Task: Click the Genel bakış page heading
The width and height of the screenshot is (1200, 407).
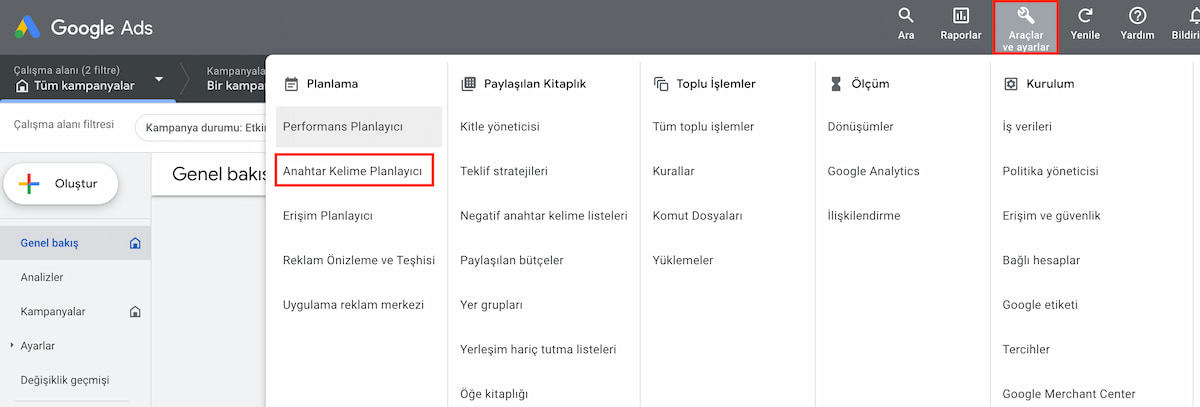Action: point(218,173)
